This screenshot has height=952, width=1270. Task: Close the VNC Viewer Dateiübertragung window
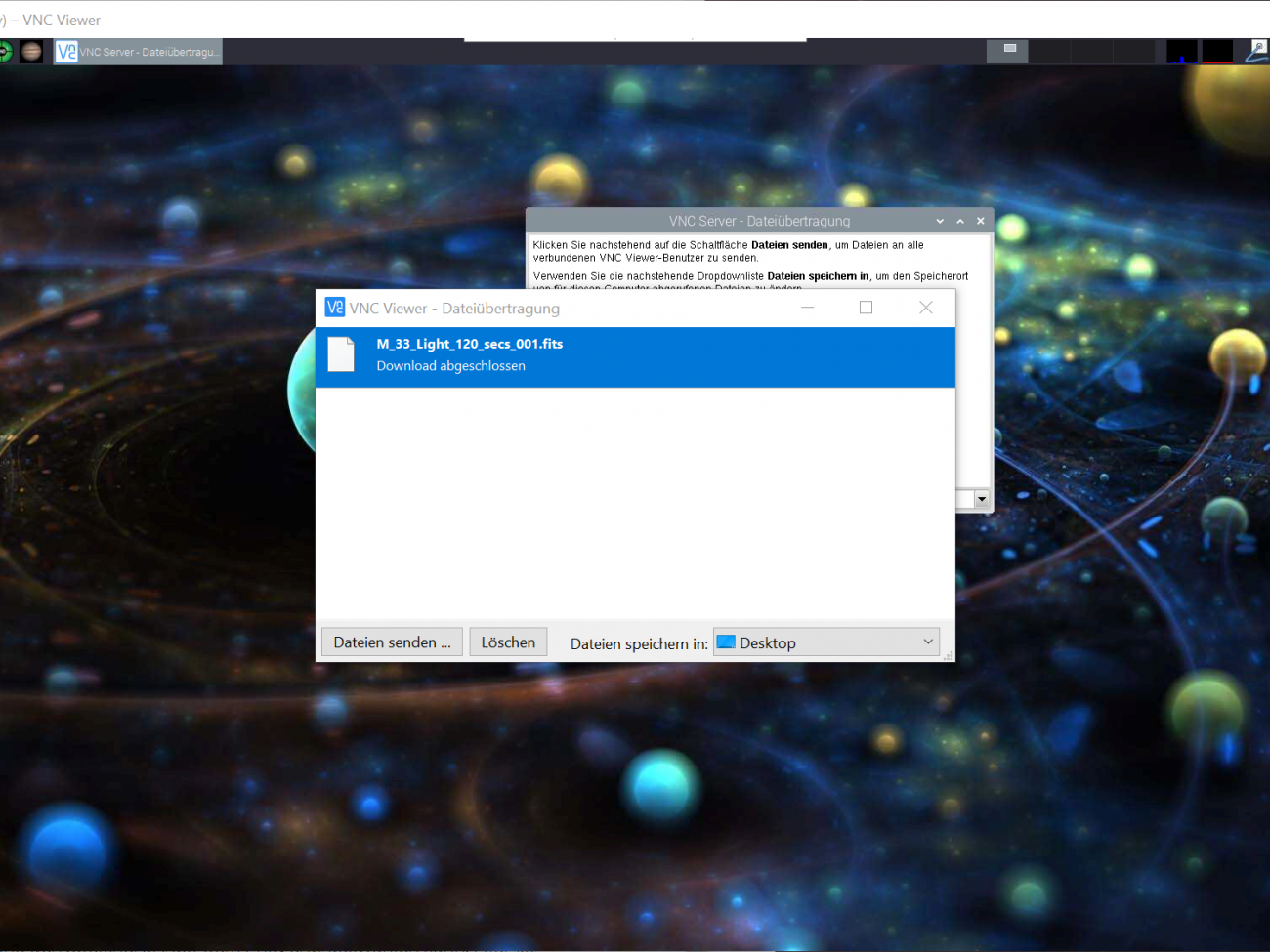pos(926,308)
